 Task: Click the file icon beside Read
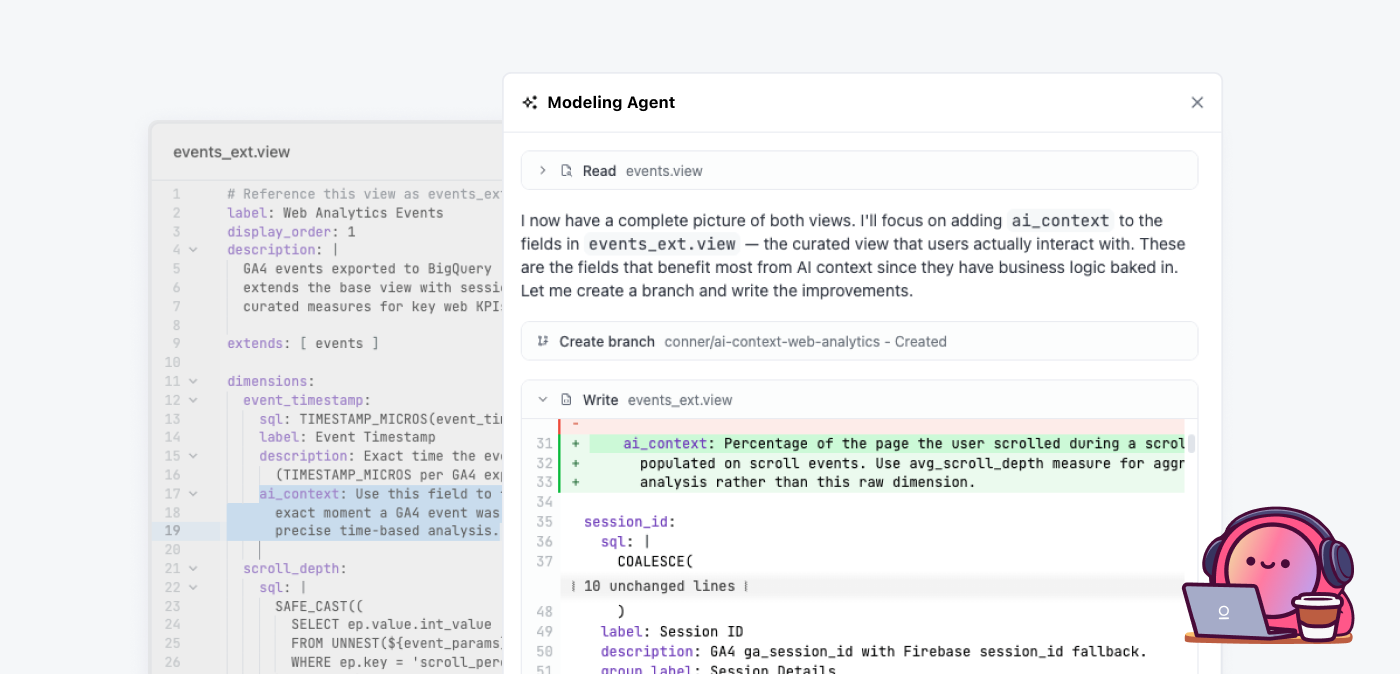click(566, 171)
